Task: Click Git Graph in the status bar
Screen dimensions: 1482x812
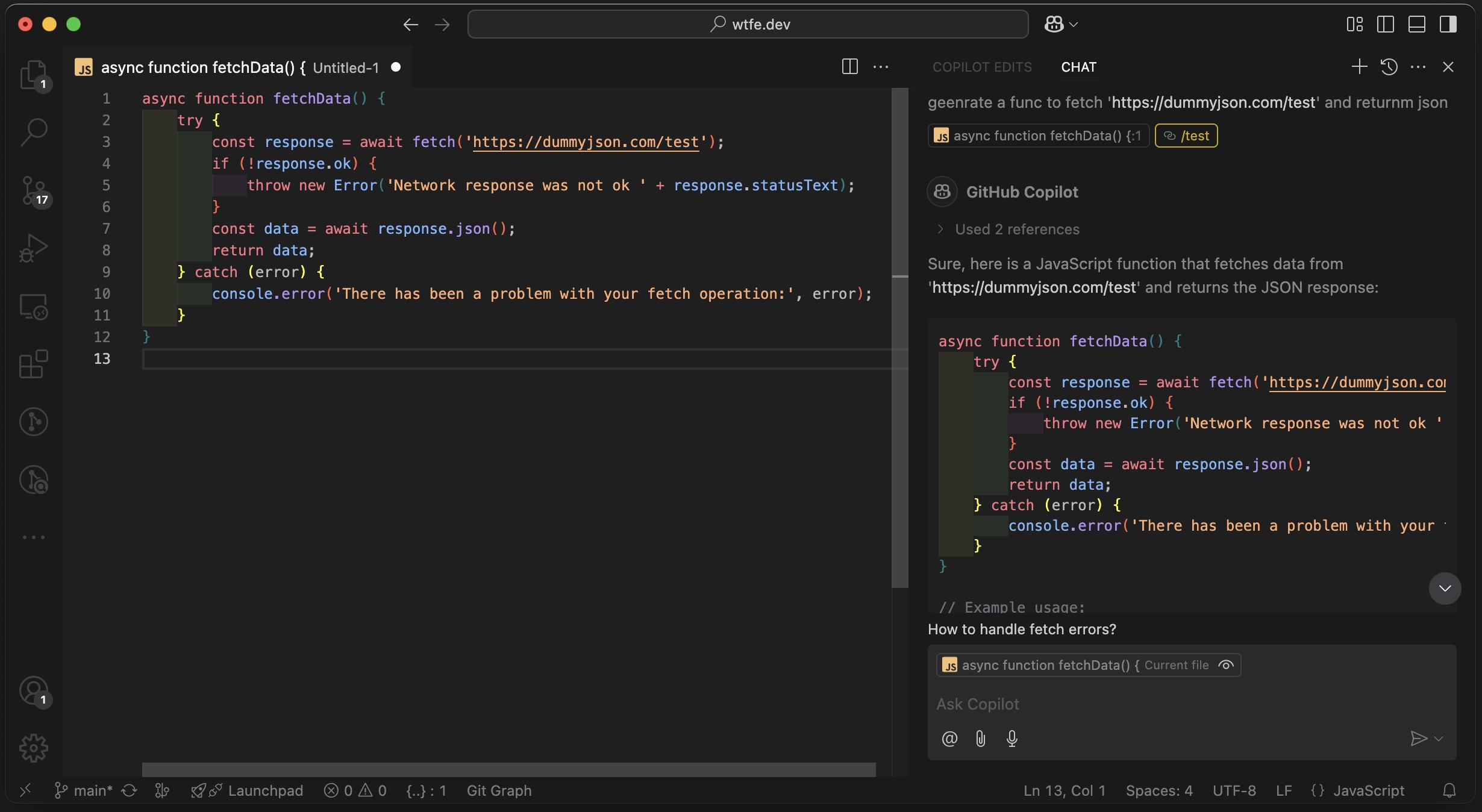Action: [499, 791]
